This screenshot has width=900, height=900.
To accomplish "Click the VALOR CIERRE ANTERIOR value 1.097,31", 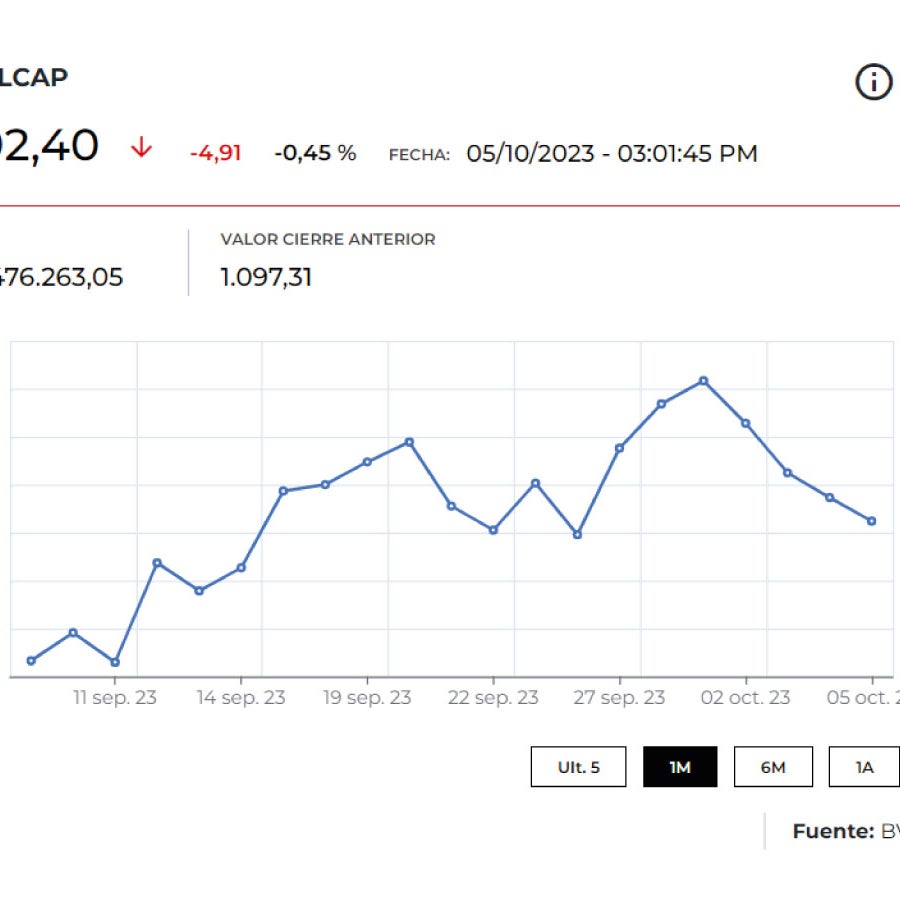I will [266, 277].
